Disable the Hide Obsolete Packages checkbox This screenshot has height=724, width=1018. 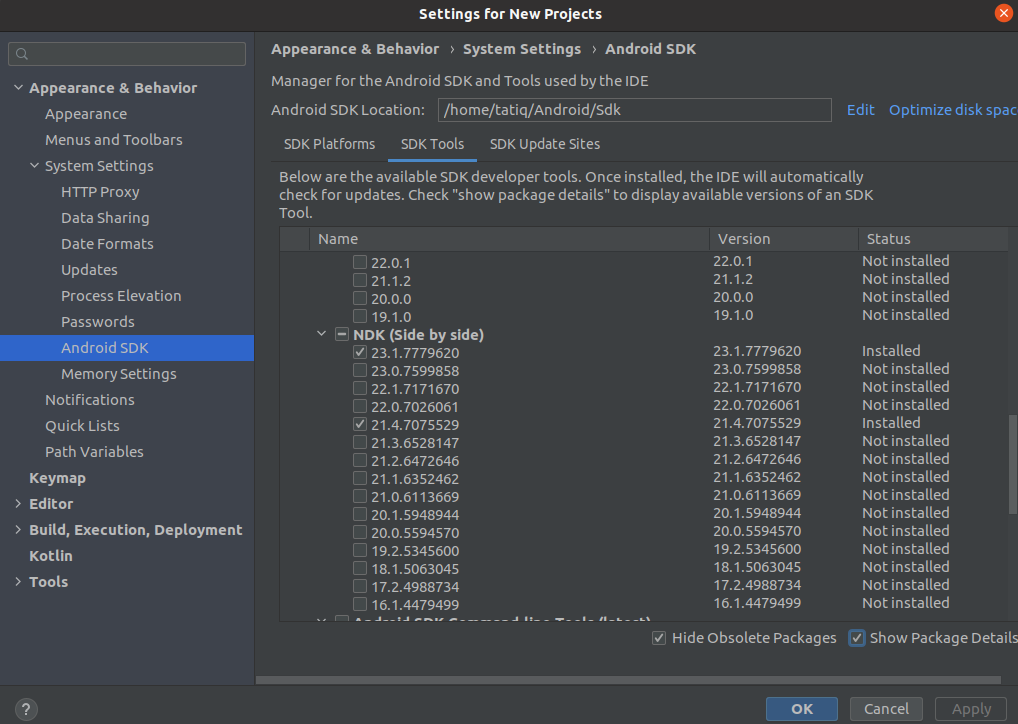click(659, 637)
